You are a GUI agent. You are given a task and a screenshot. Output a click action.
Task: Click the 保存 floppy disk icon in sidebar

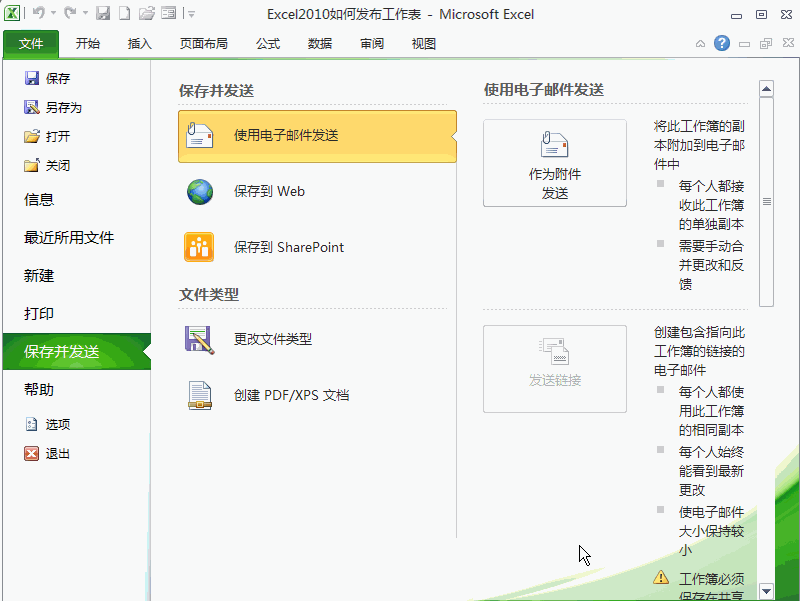tap(32, 78)
